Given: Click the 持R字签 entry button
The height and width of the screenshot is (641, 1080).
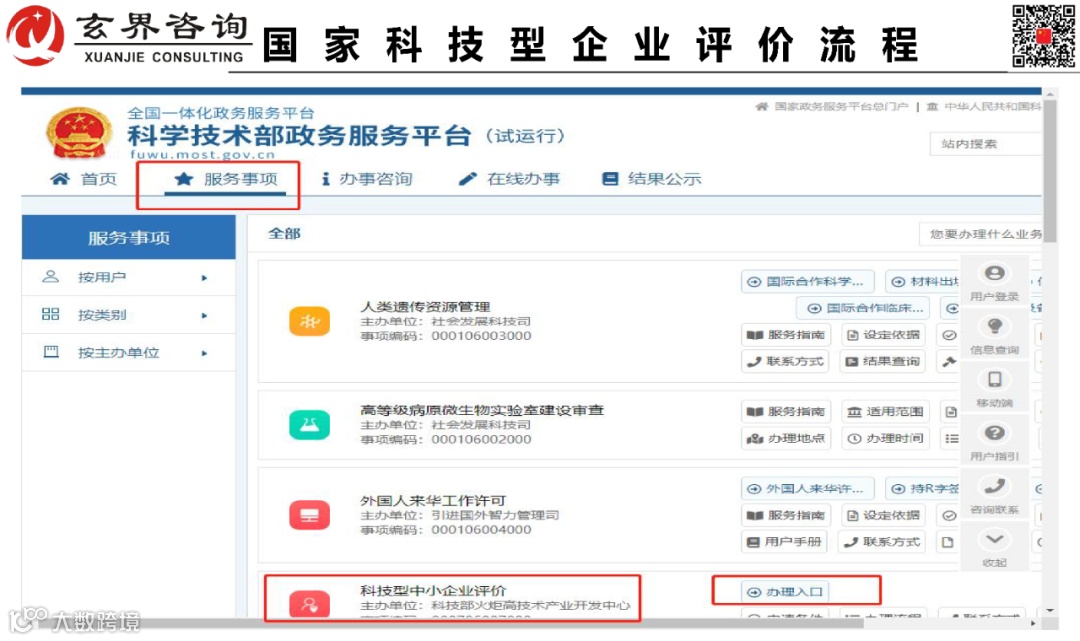Looking at the screenshot, I should coord(923,489).
